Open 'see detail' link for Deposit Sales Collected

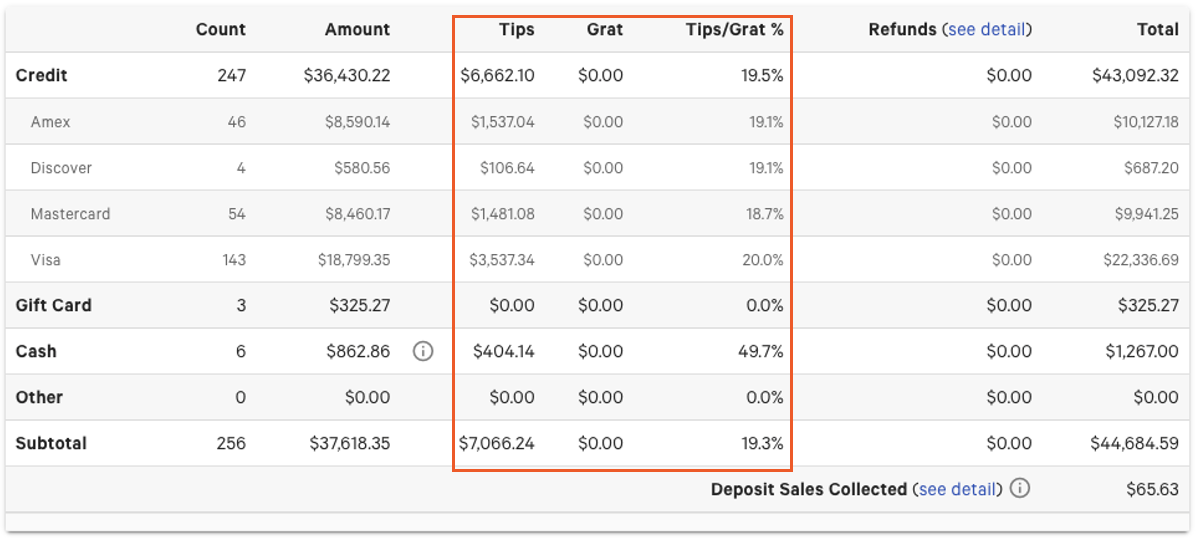[x=959, y=489]
